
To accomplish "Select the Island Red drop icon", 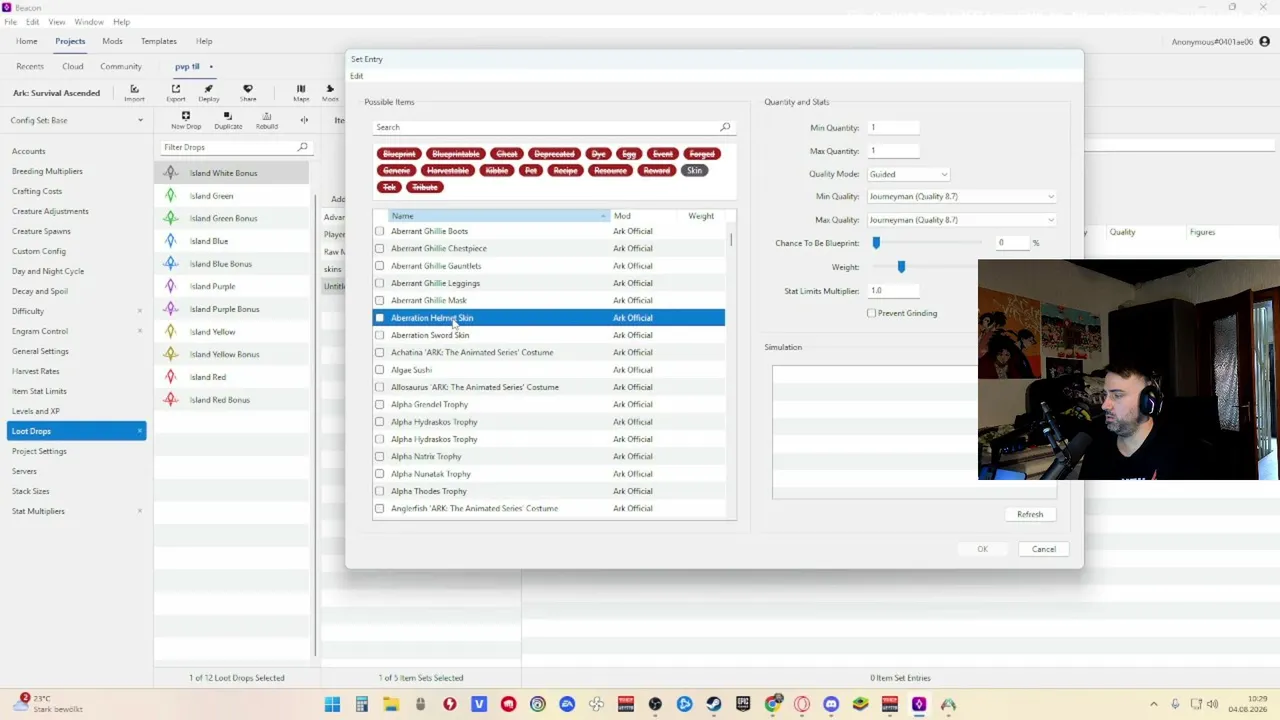I will (x=170, y=377).
